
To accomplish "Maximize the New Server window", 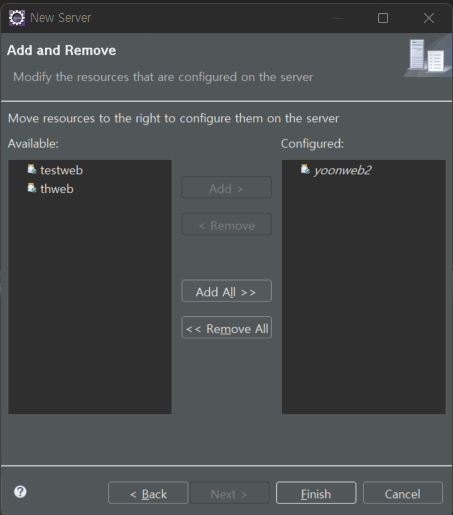I will tap(383, 18).
